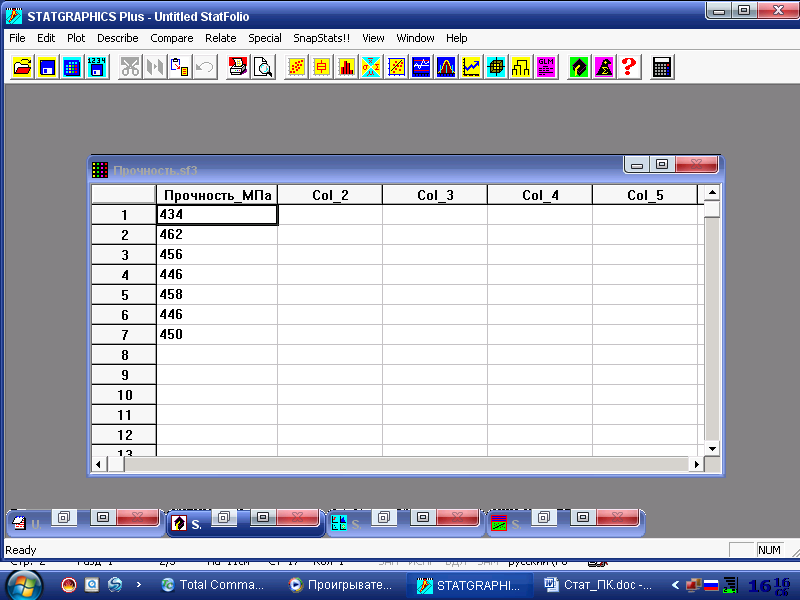Open the Scatterplot toolbar icon
This screenshot has width=800, height=600.
click(296, 67)
